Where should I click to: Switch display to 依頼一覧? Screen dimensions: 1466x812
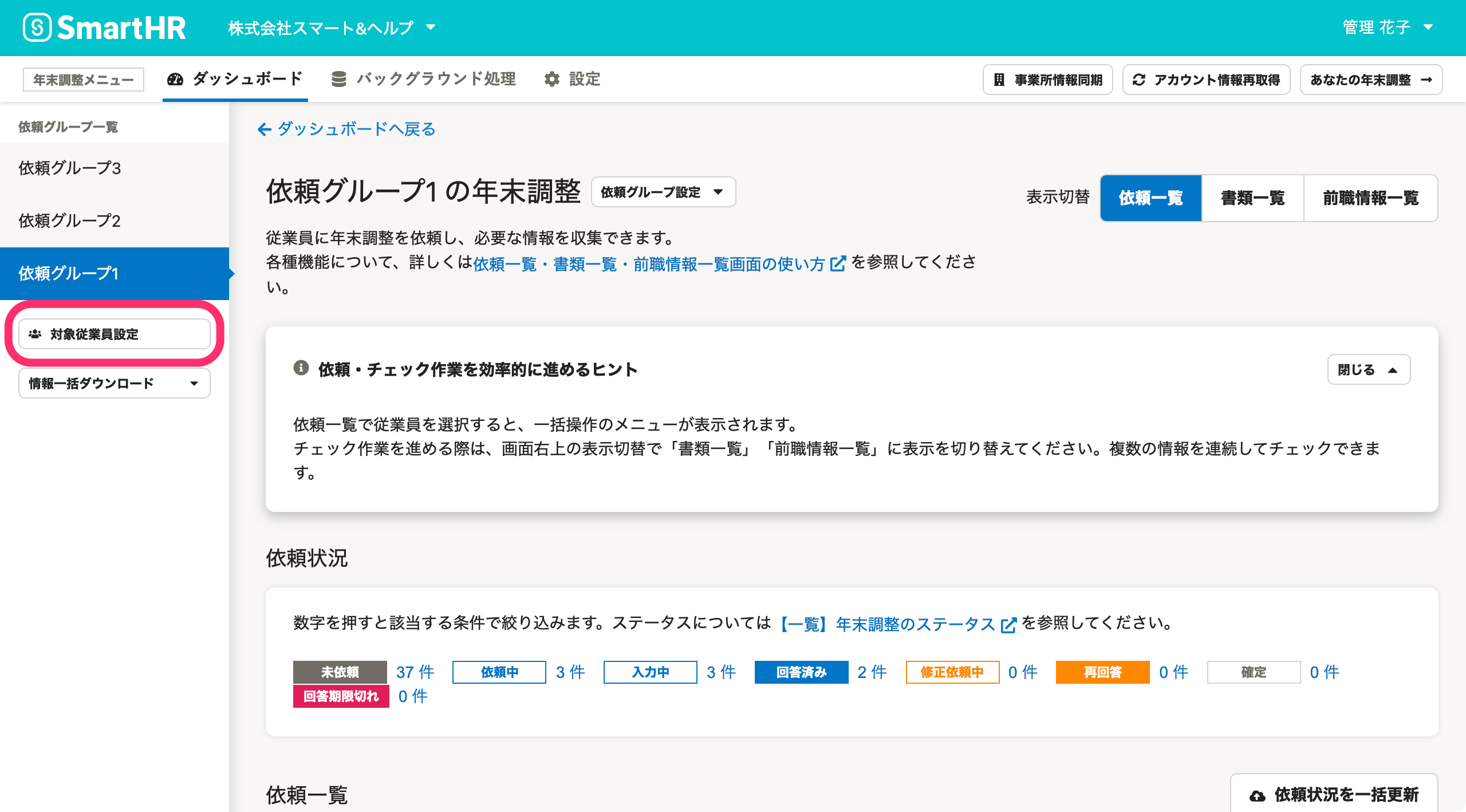(x=1150, y=198)
